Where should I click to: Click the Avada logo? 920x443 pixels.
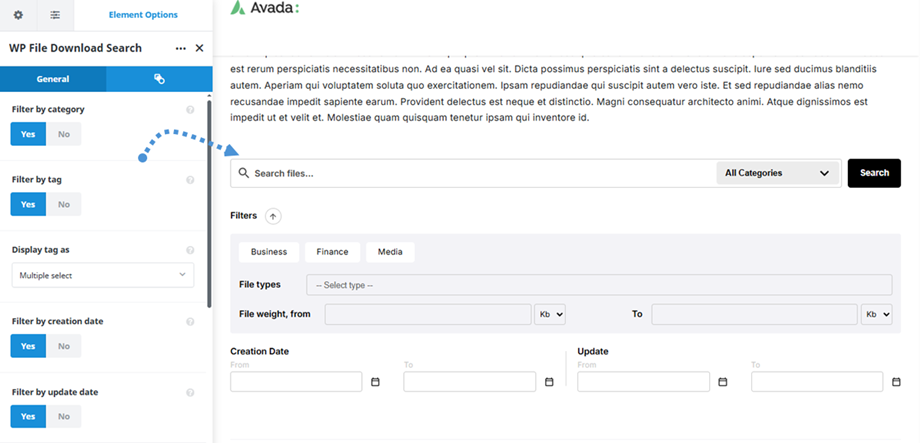(x=265, y=8)
